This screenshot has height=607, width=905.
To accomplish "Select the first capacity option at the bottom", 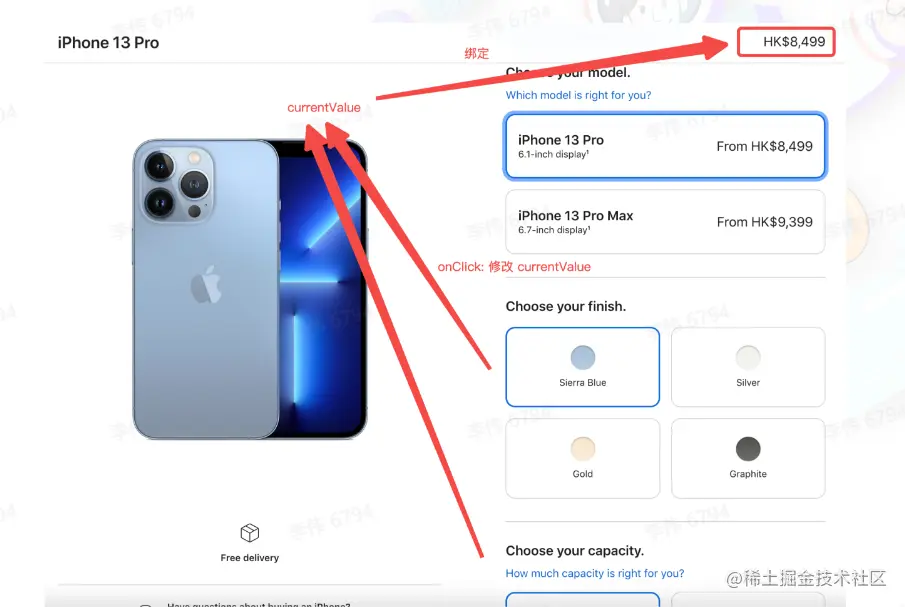I will tap(582, 599).
